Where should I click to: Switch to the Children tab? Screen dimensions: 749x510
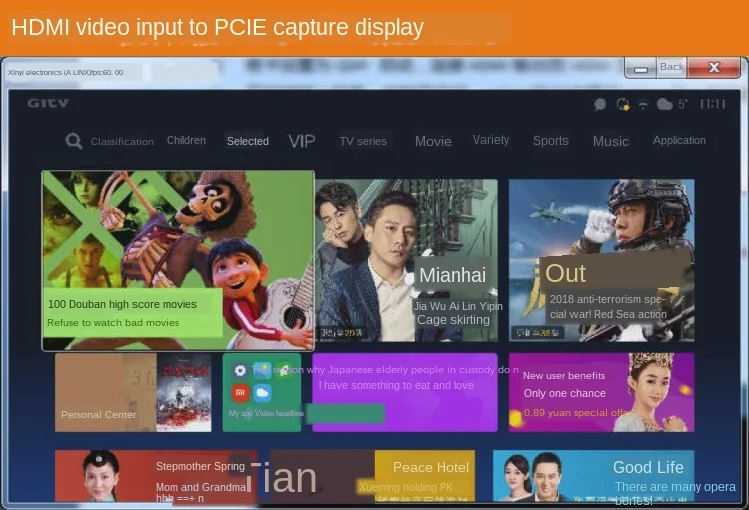[186, 140]
